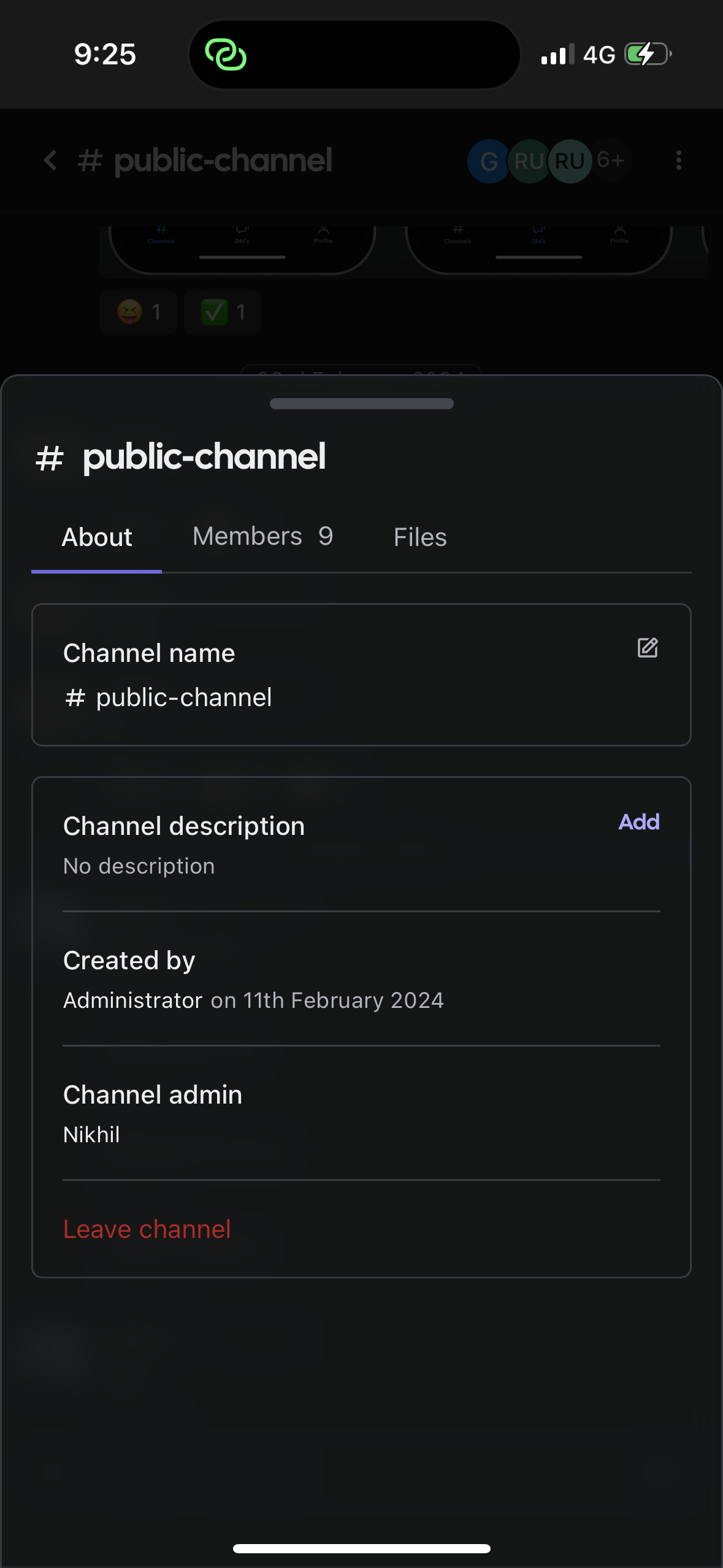
Task: Tap the green link icon in Dynamic Island
Action: pyautogui.click(x=226, y=55)
